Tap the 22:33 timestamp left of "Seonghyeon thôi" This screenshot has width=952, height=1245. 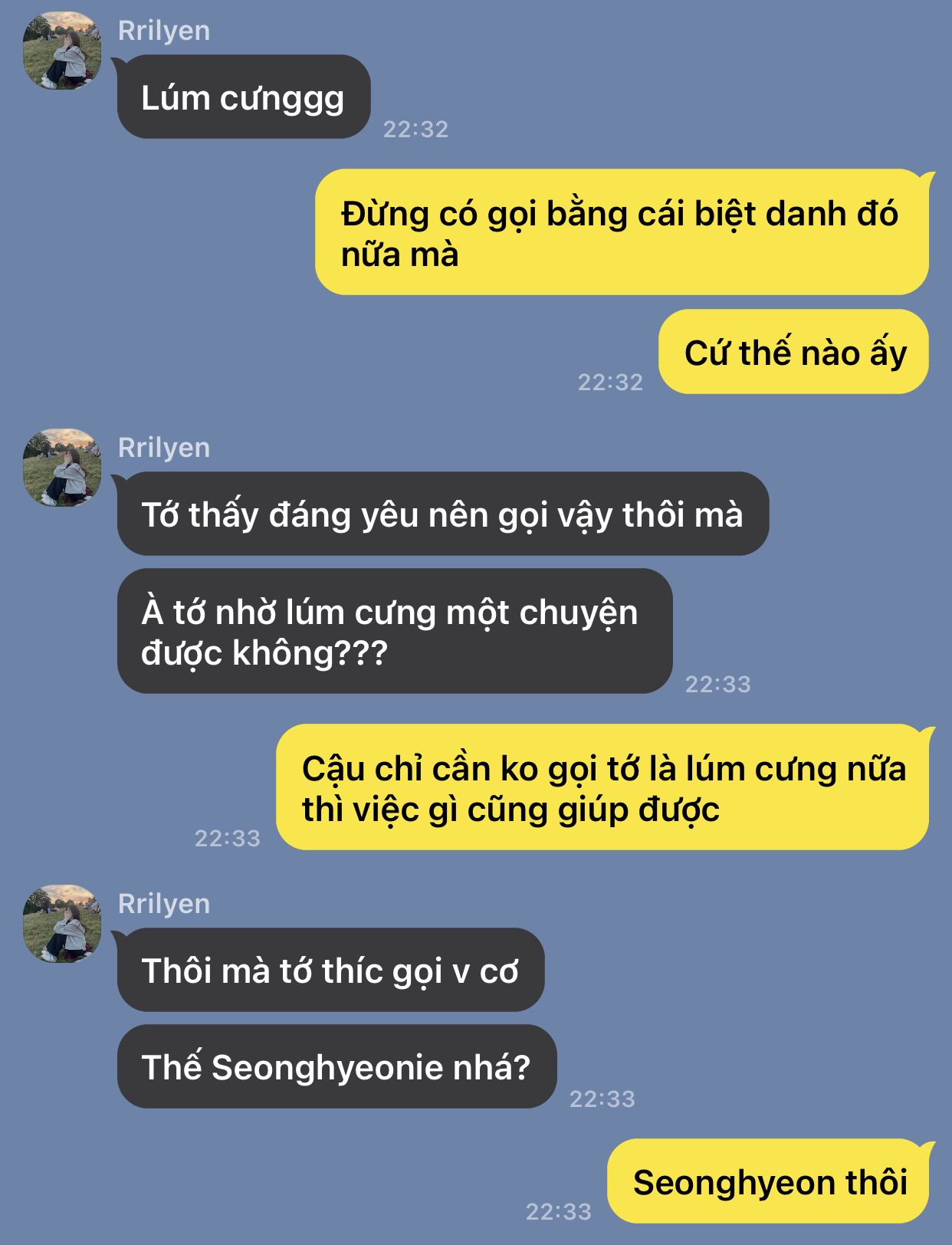click(x=559, y=1211)
